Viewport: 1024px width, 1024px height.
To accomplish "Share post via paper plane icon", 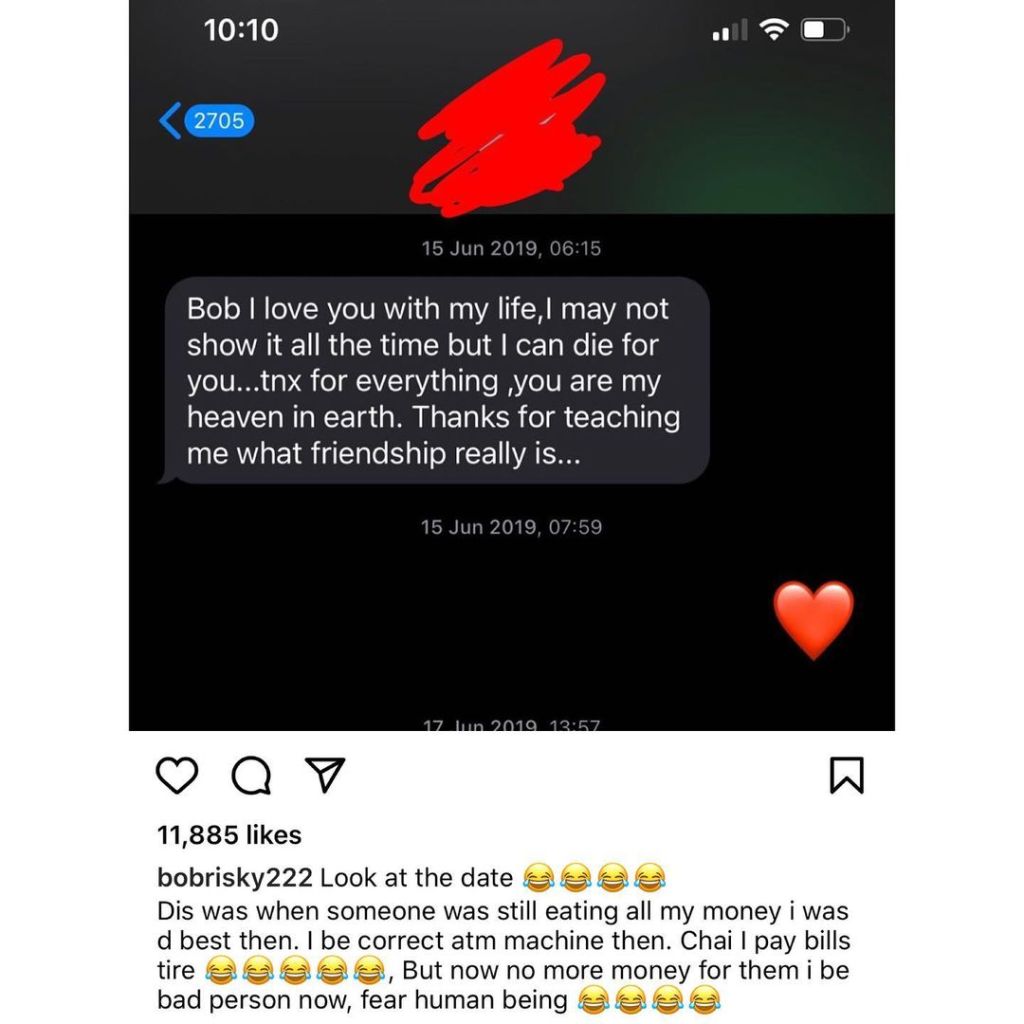I will coord(325,775).
